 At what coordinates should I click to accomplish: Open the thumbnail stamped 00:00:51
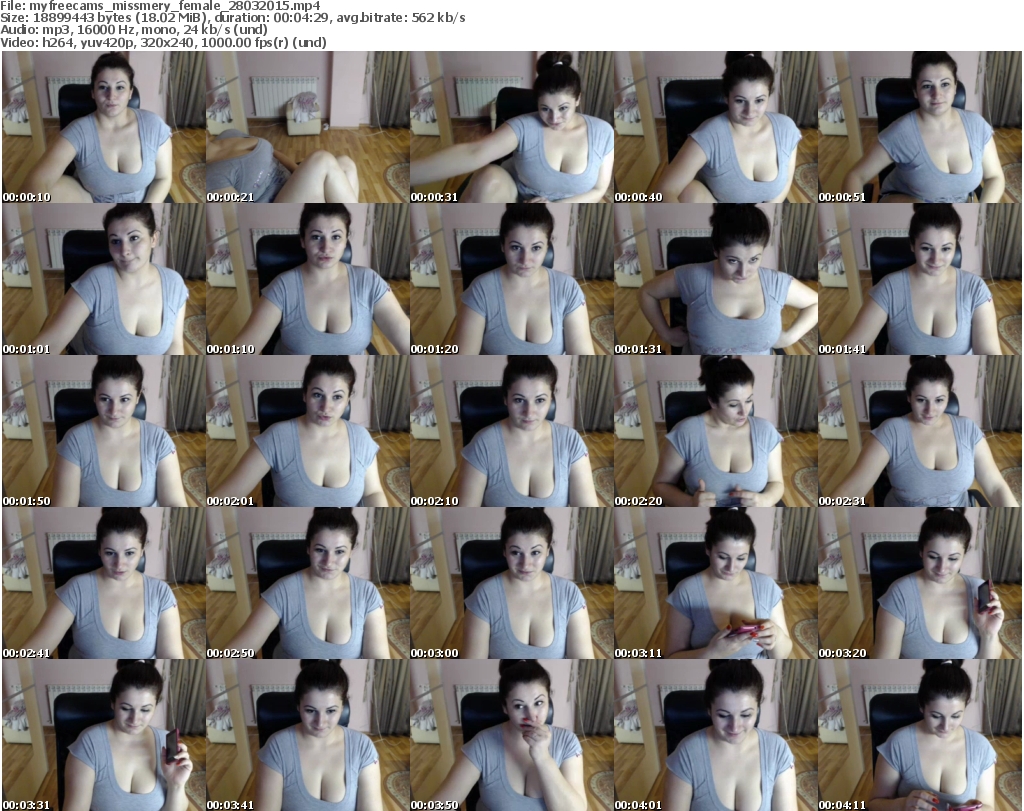click(x=920, y=127)
